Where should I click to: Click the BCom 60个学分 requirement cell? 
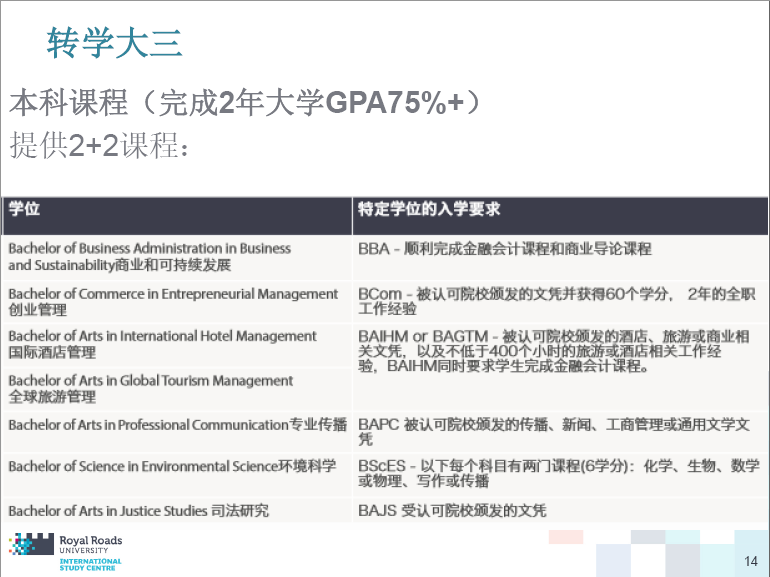point(560,302)
